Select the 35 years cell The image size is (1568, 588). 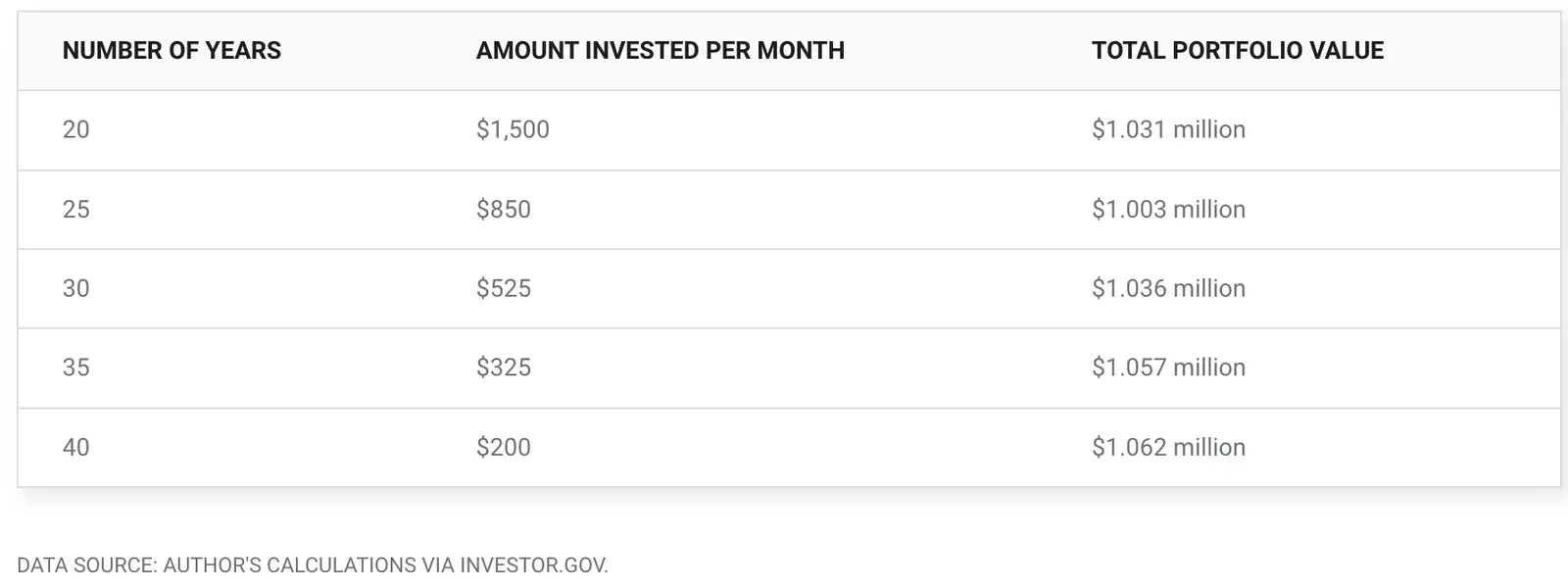click(x=76, y=367)
